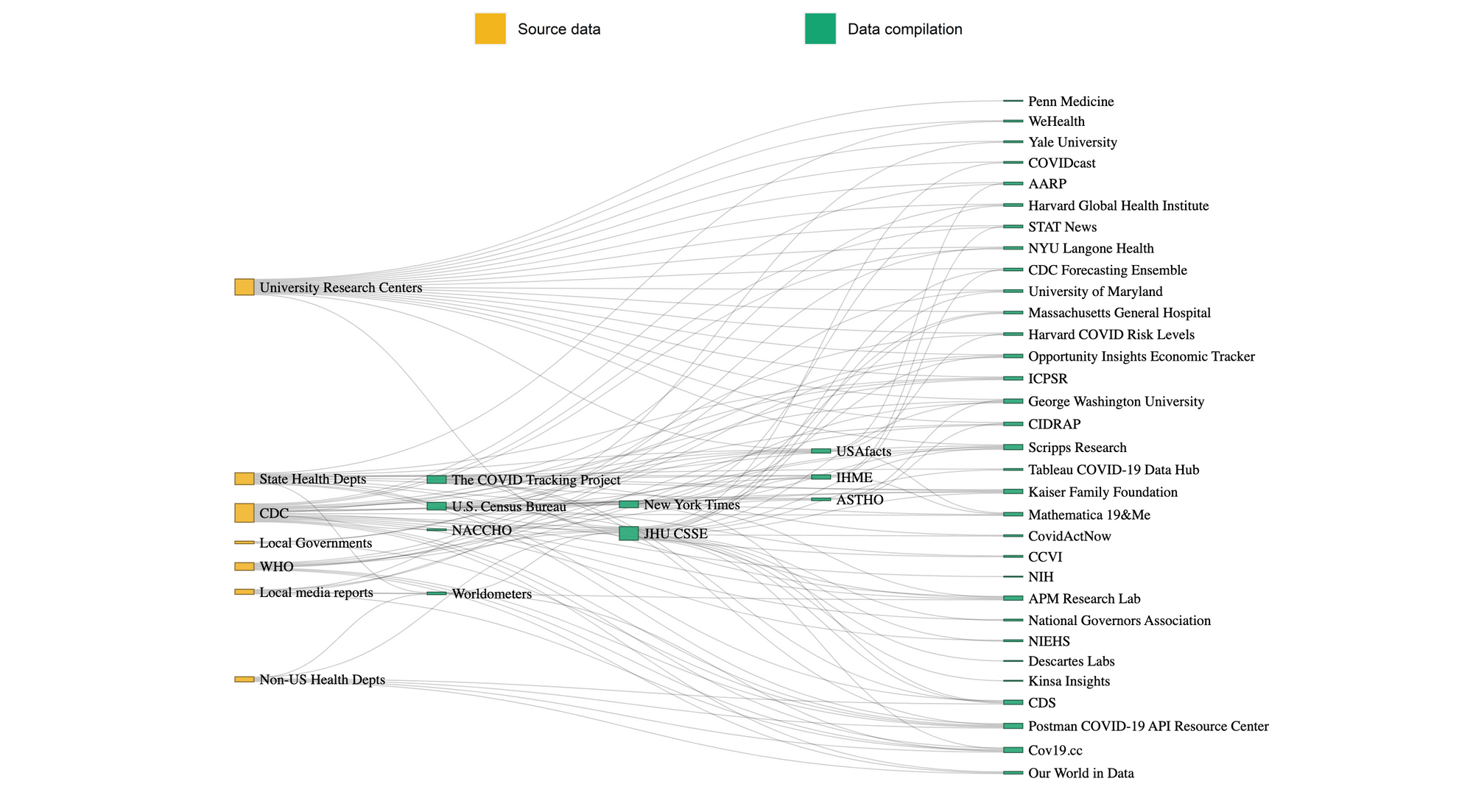
Task: Click CDC Forecasting Ensemble label
Action: coord(1108,269)
